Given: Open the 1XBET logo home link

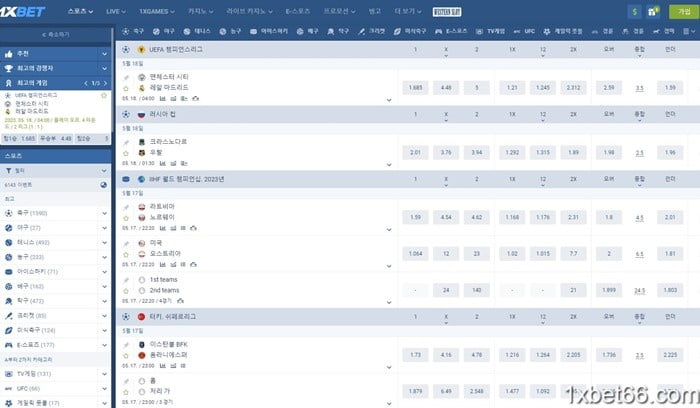Looking at the screenshot, I should click(22, 12).
